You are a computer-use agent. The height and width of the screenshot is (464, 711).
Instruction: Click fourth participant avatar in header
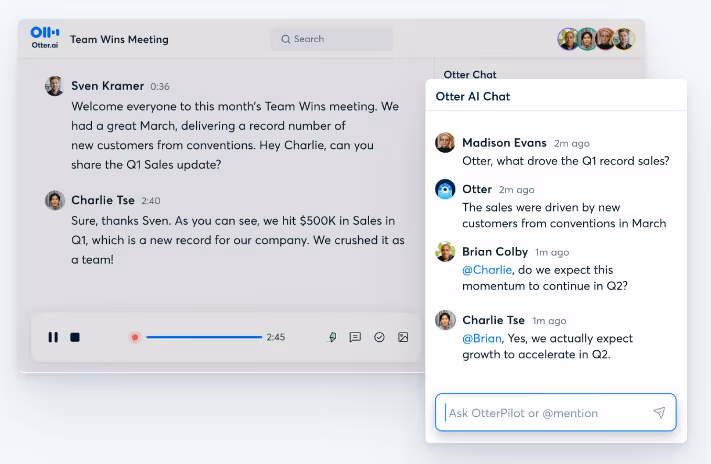point(624,39)
